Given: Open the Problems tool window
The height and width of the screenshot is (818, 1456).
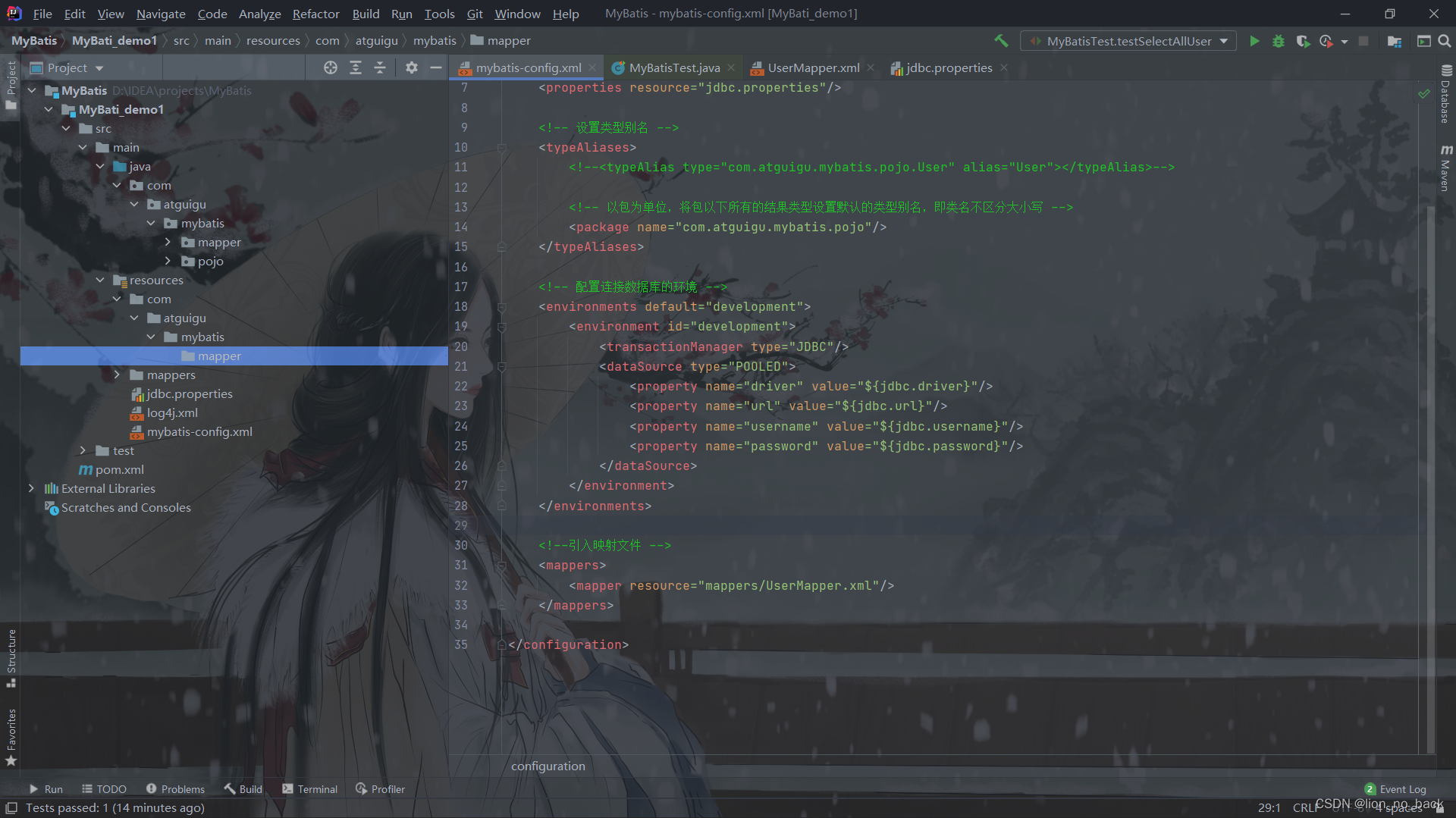Looking at the screenshot, I should [x=175, y=788].
